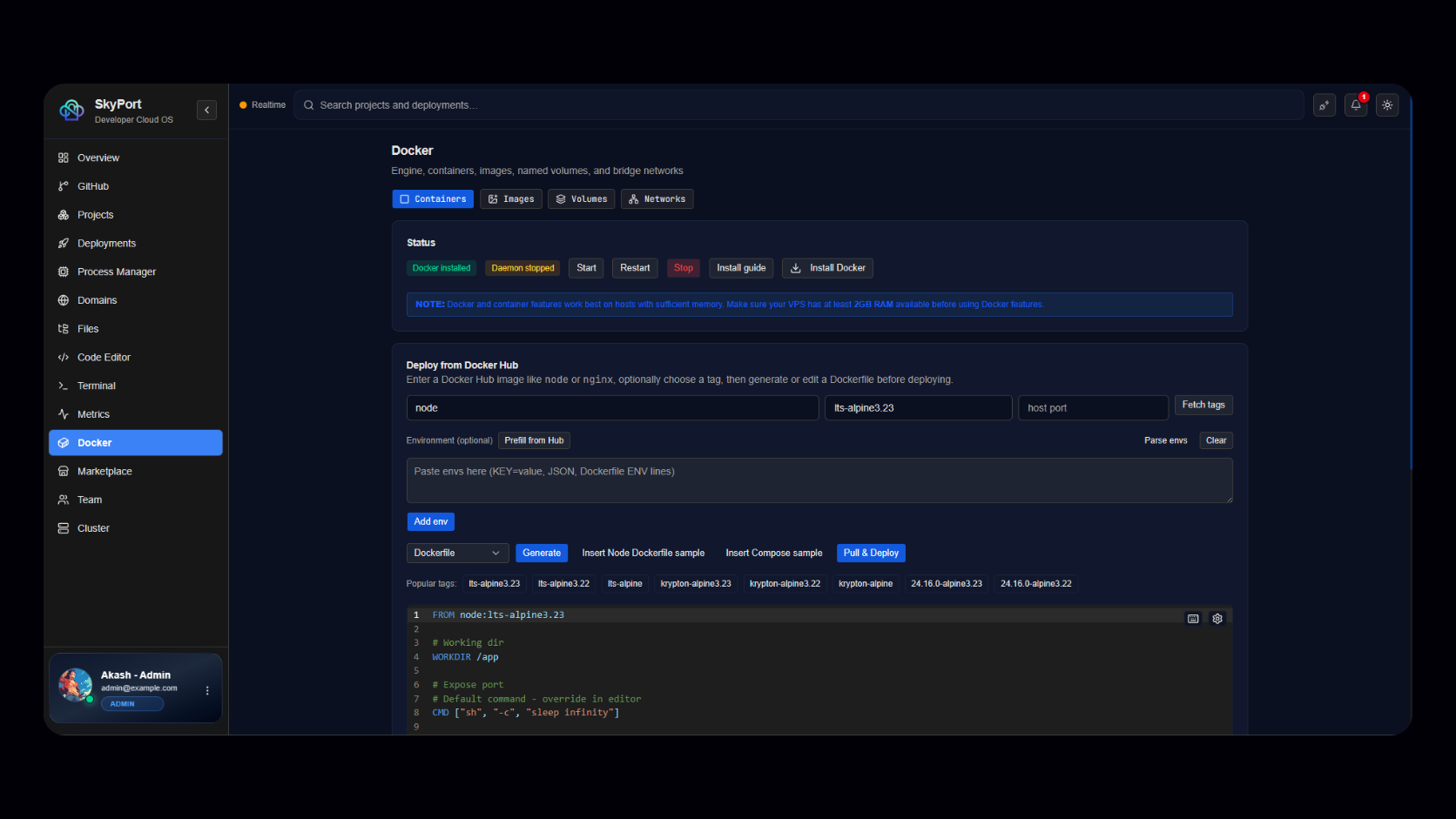Launch the Code Editor from the sidebar
Image resolution: width=1456 pixels, height=819 pixels.
pyautogui.click(x=136, y=358)
